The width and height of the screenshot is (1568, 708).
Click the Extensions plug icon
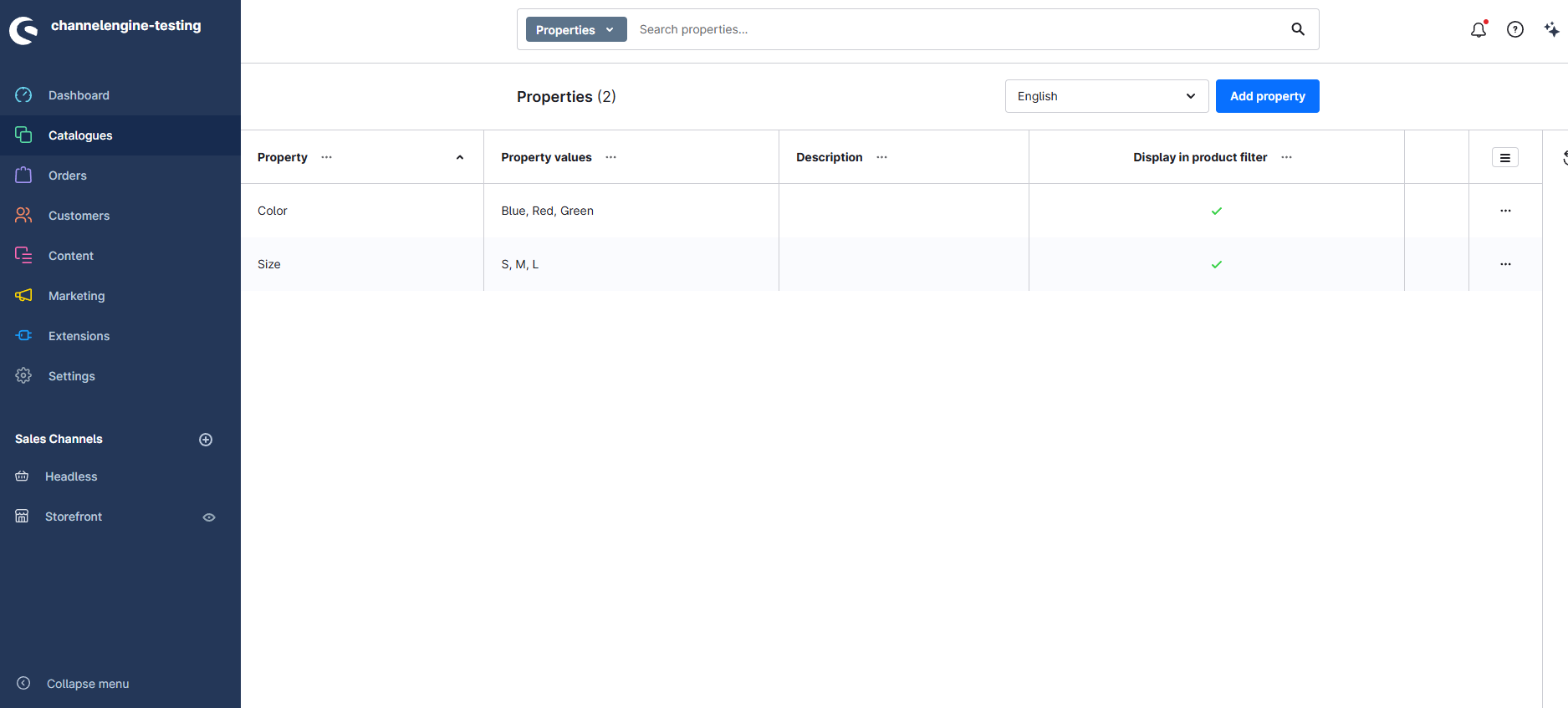[x=23, y=335]
